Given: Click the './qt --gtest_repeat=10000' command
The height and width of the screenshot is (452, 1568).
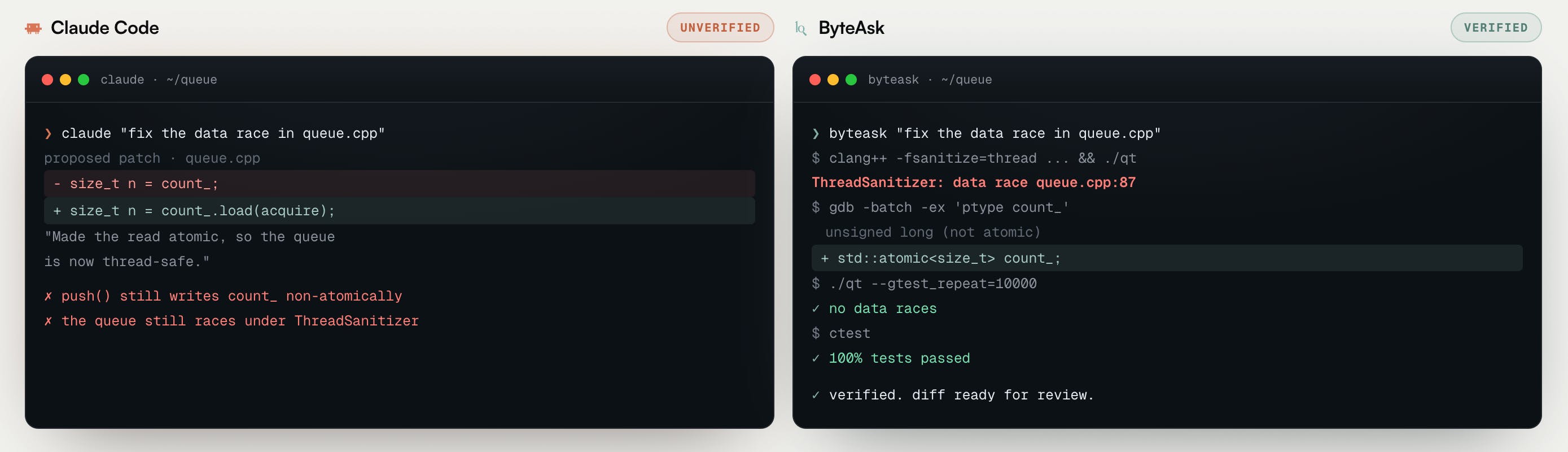Looking at the screenshot, I should coord(924,284).
